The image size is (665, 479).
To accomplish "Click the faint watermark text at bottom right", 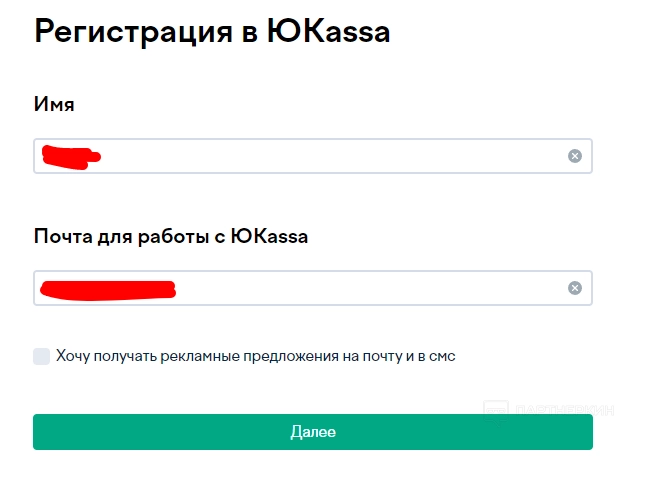I will [x=564, y=409].
